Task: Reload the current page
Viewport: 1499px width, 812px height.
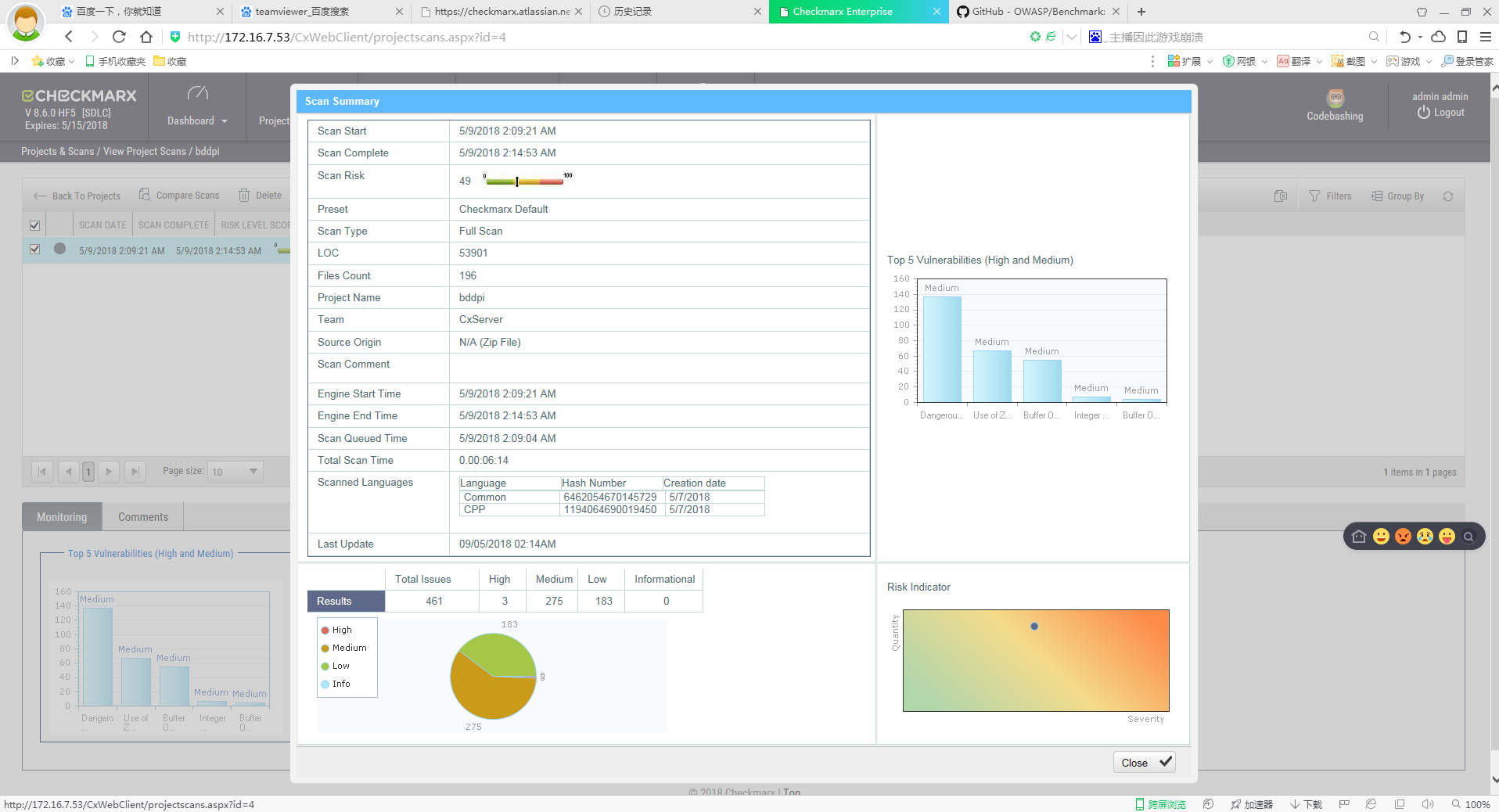Action: (119, 37)
